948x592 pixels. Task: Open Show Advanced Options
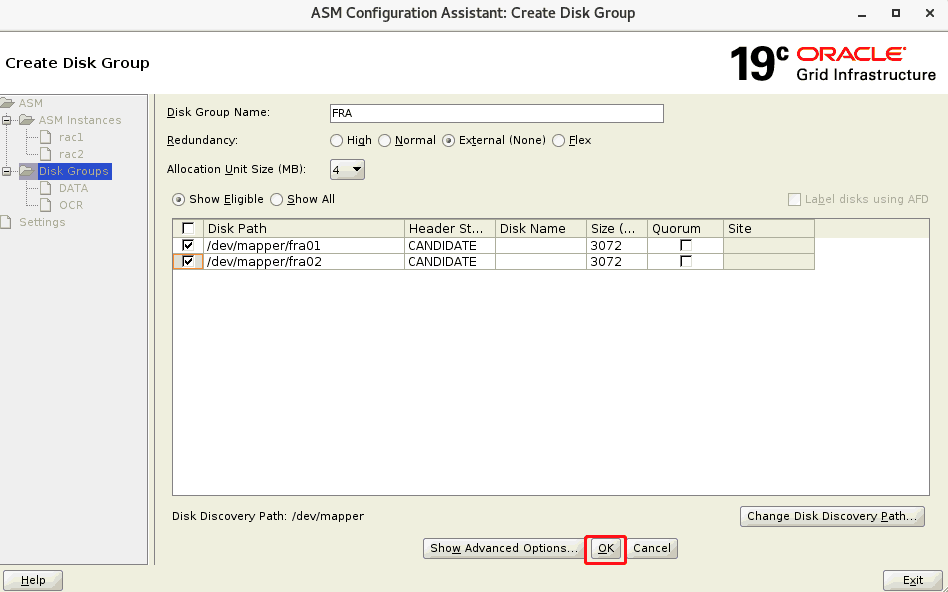click(x=504, y=548)
